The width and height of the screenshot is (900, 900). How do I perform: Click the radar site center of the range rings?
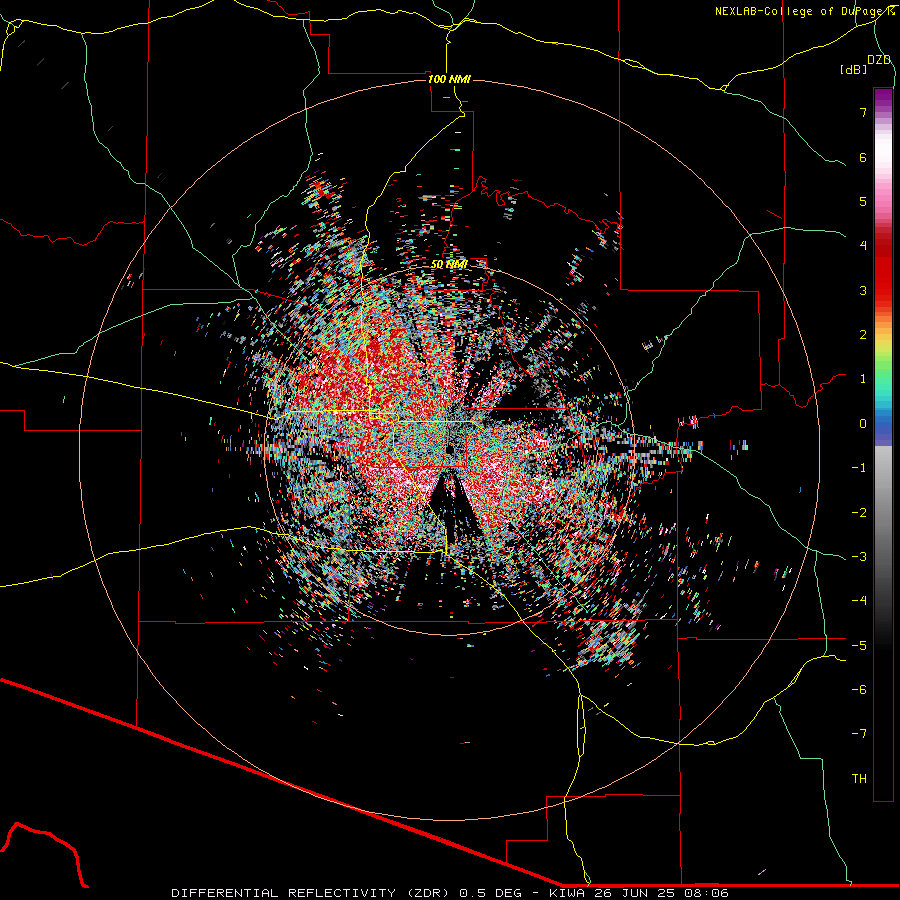(449, 449)
